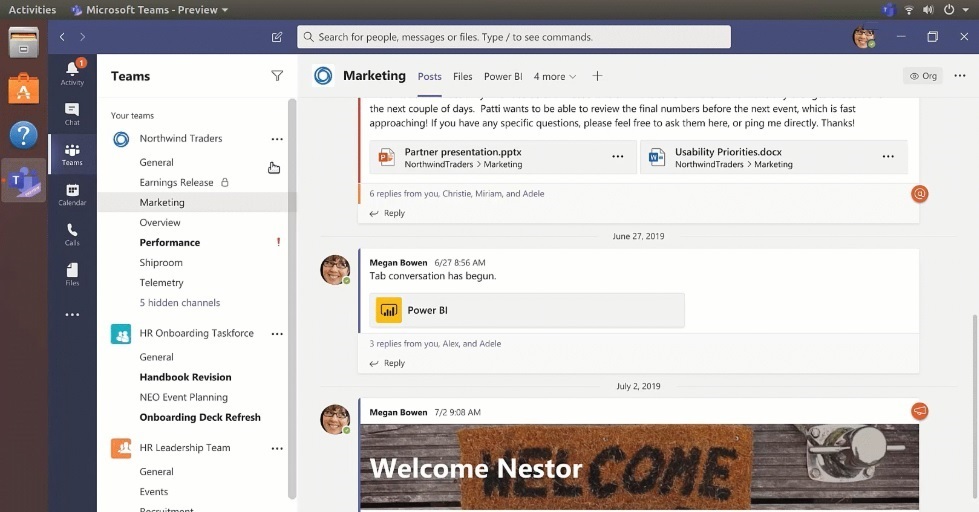Open the NEO Event Planning channel
Screen dimensions: 979x512
click(x=184, y=397)
